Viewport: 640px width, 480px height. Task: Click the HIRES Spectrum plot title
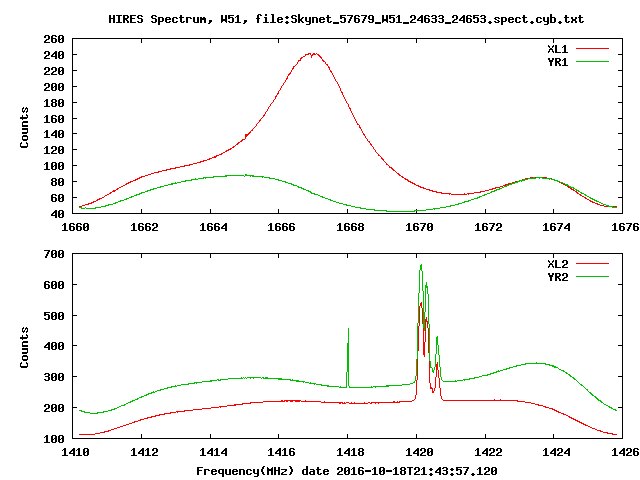click(x=346, y=19)
